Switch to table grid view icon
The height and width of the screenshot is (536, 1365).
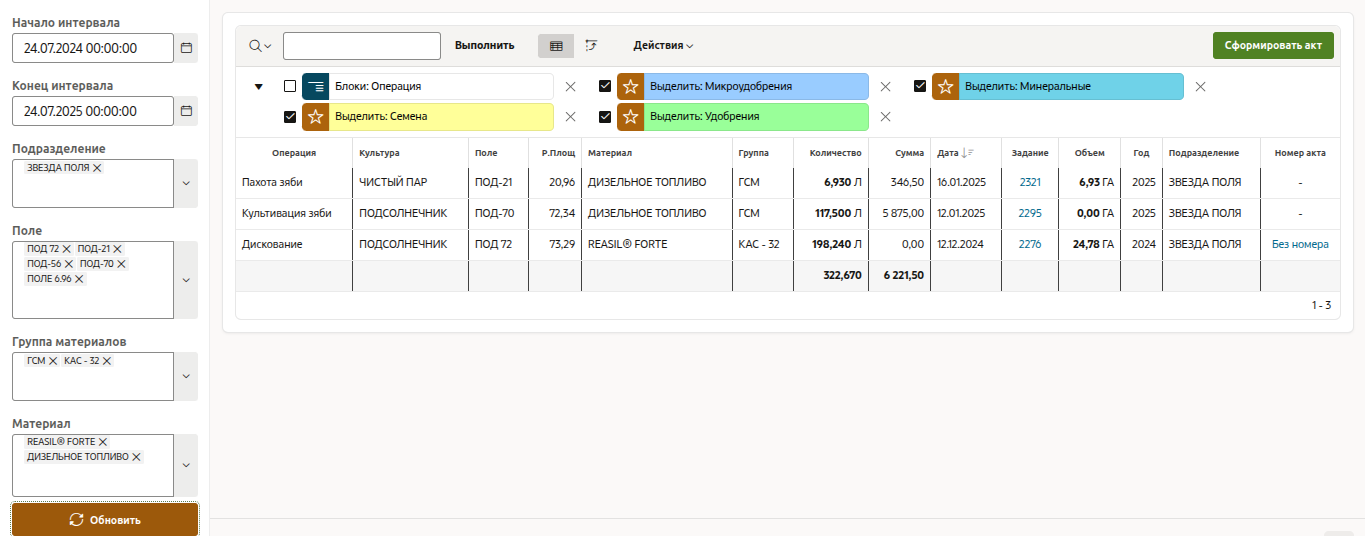[556, 46]
